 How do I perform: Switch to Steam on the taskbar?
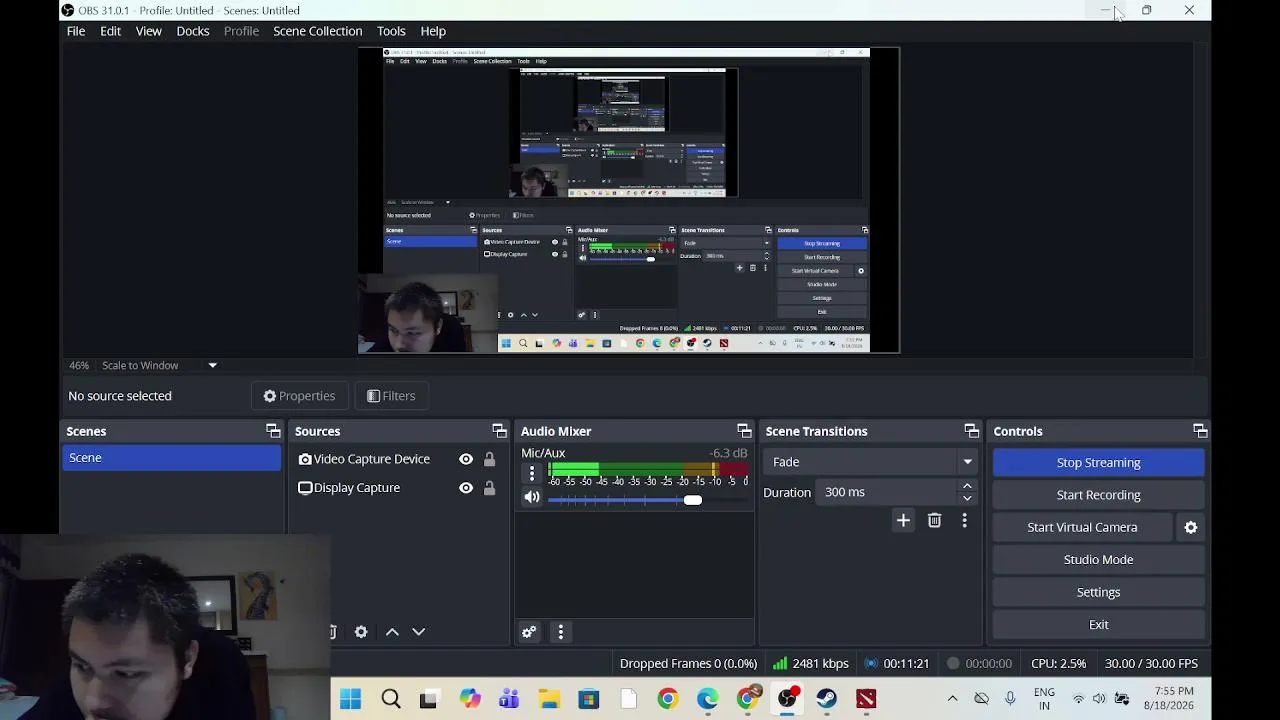point(827,699)
